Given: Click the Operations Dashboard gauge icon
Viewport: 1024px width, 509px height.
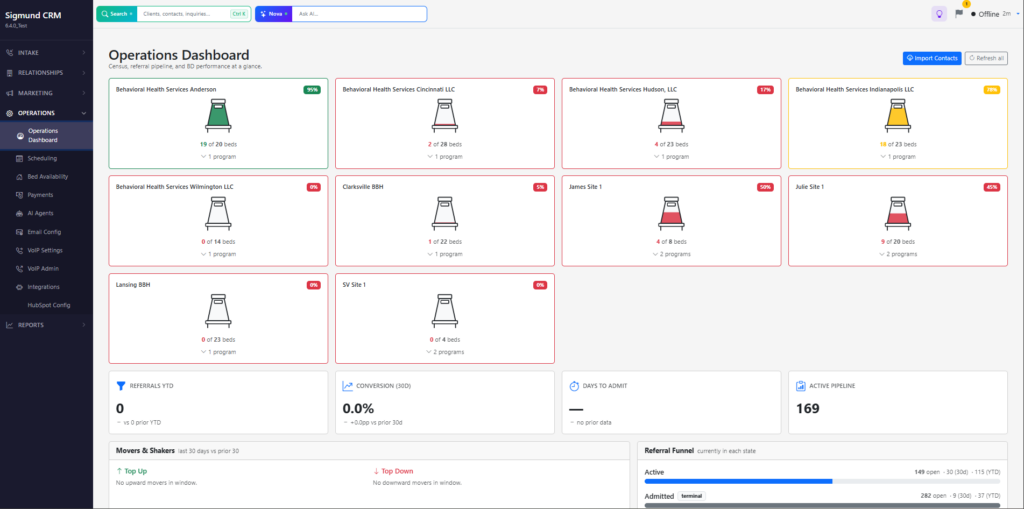Looking at the screenshot, I should (x=20, y=135).
